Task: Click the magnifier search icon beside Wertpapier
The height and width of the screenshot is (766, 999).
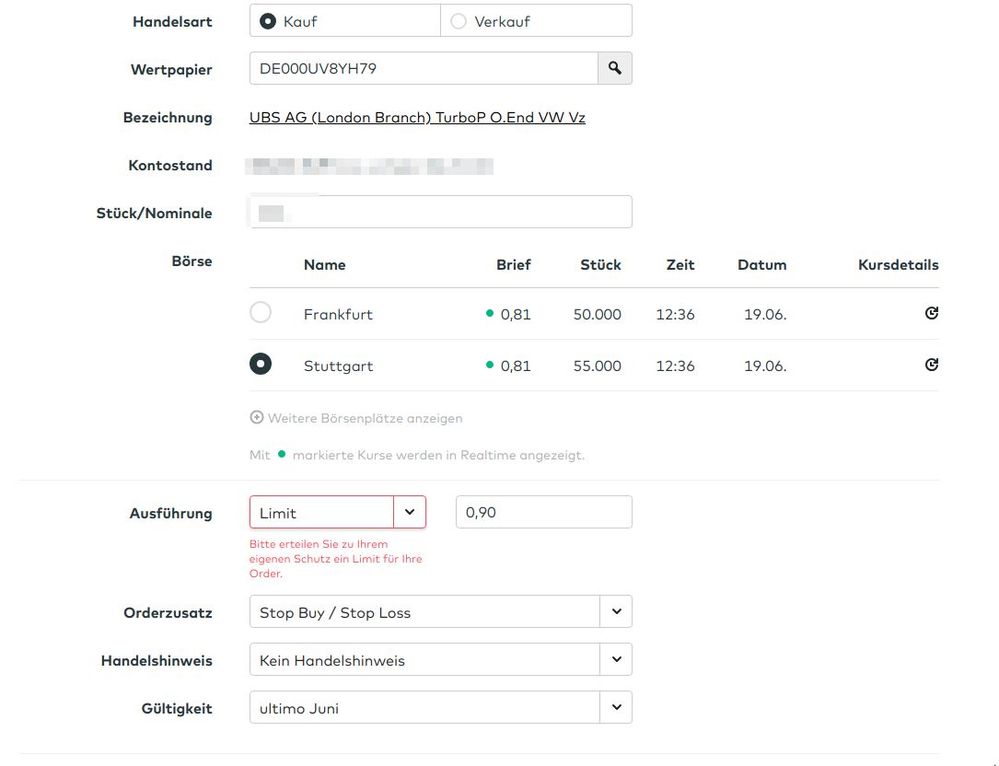Action: (615, 68)
